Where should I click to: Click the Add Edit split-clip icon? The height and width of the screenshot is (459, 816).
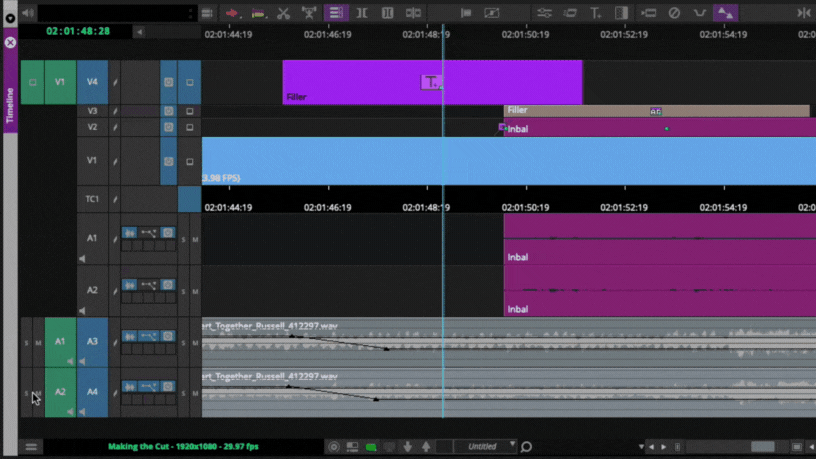click(x=414, y=13)
